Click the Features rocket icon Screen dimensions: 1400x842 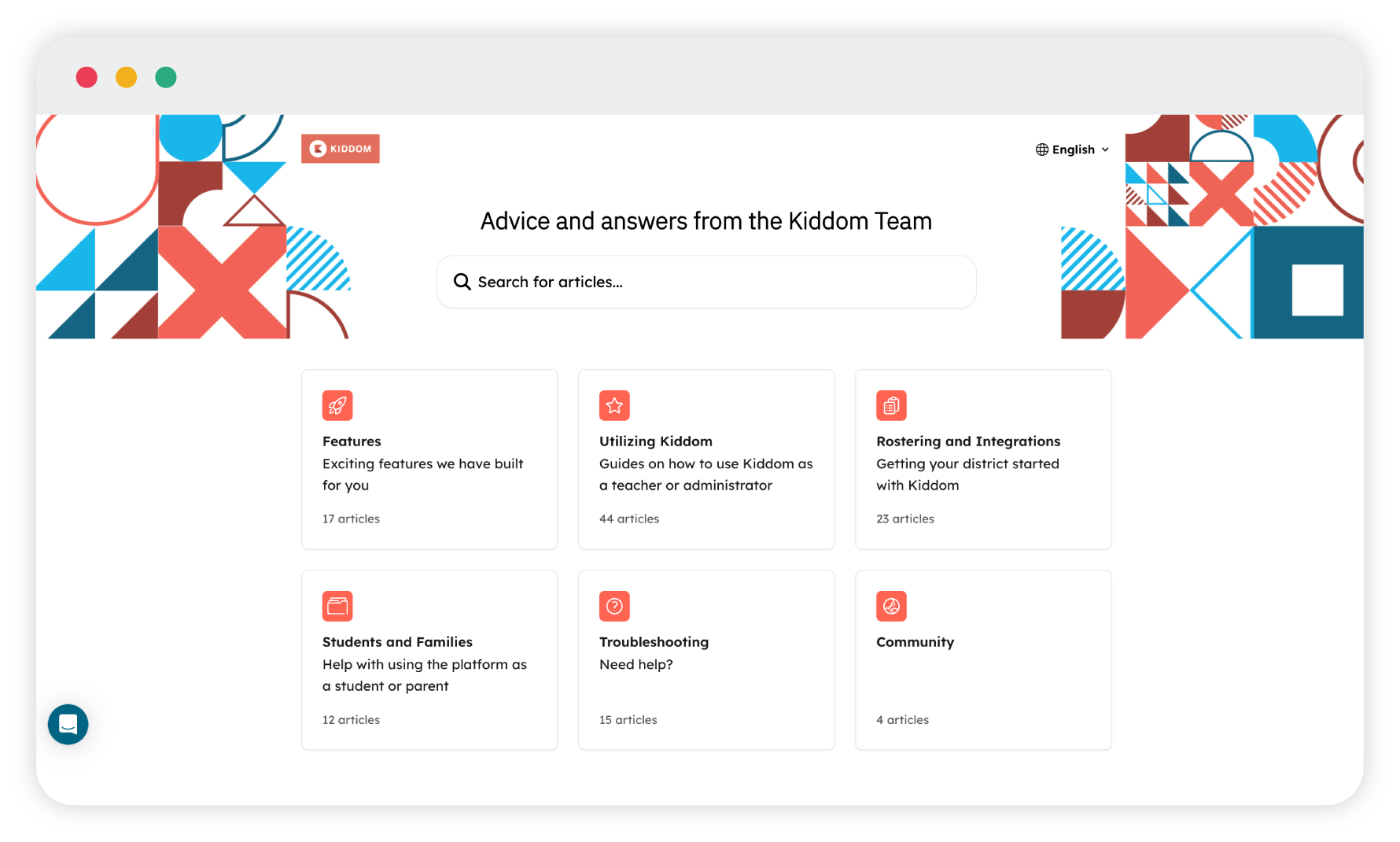coord(337,405)
